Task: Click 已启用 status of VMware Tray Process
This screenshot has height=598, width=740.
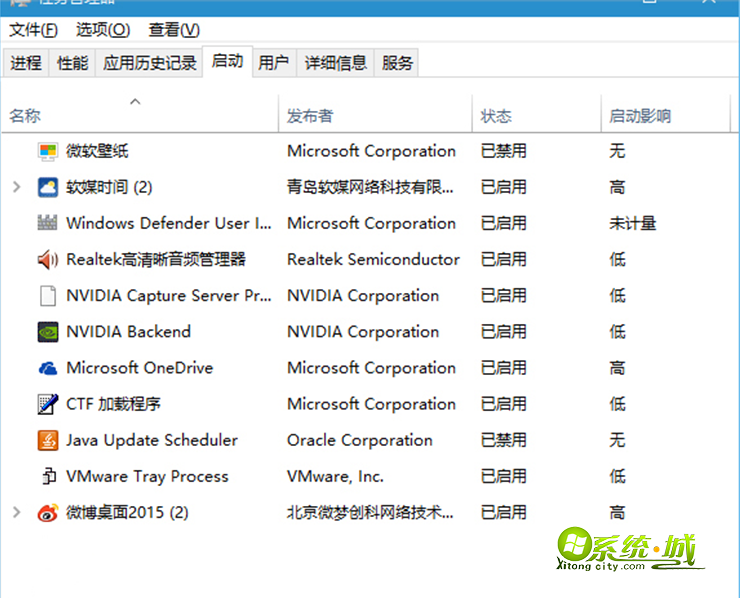Action: (x=504, y=477)
